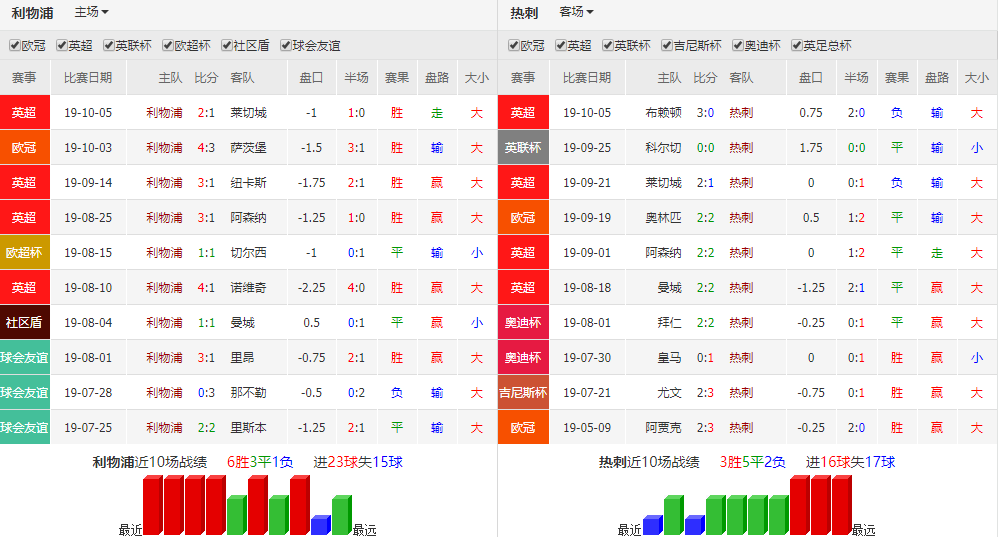999x537 pixels.
Task: Click 英联杯 tag for 科尔切 match
Action: tap(523, 148)
